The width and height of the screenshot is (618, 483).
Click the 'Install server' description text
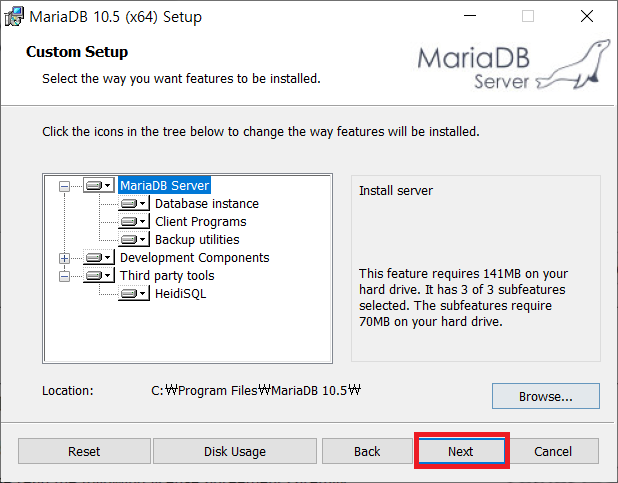coord(396,190)
